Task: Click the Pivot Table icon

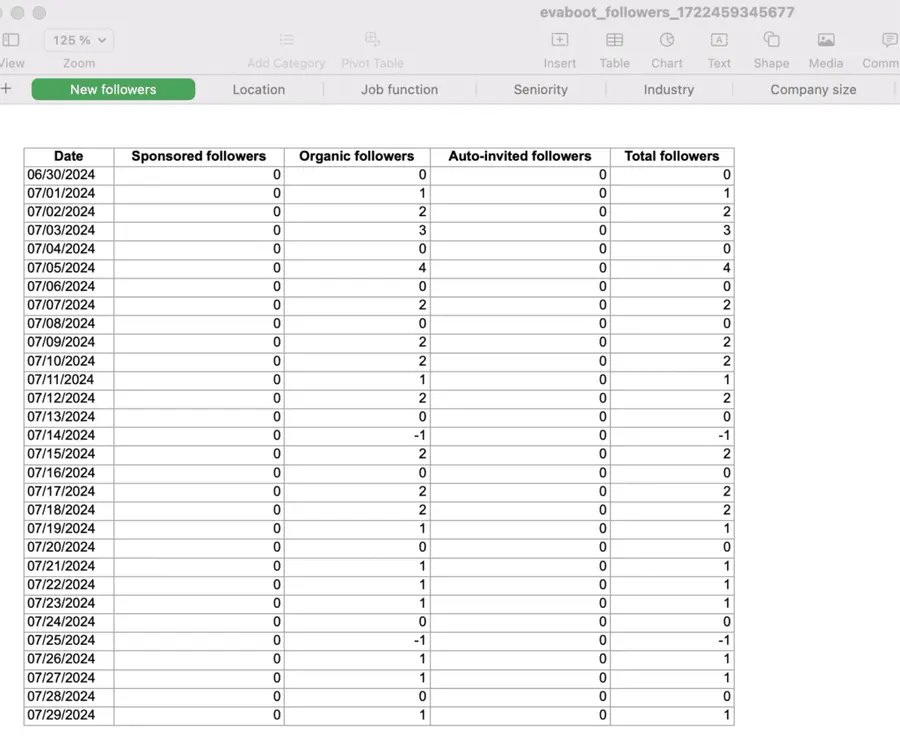Action: click(x=372, y=42)
